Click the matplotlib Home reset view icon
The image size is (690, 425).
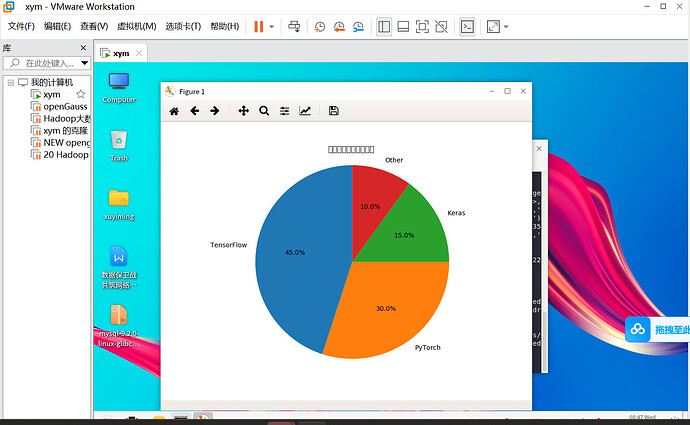tap(174, 111)
